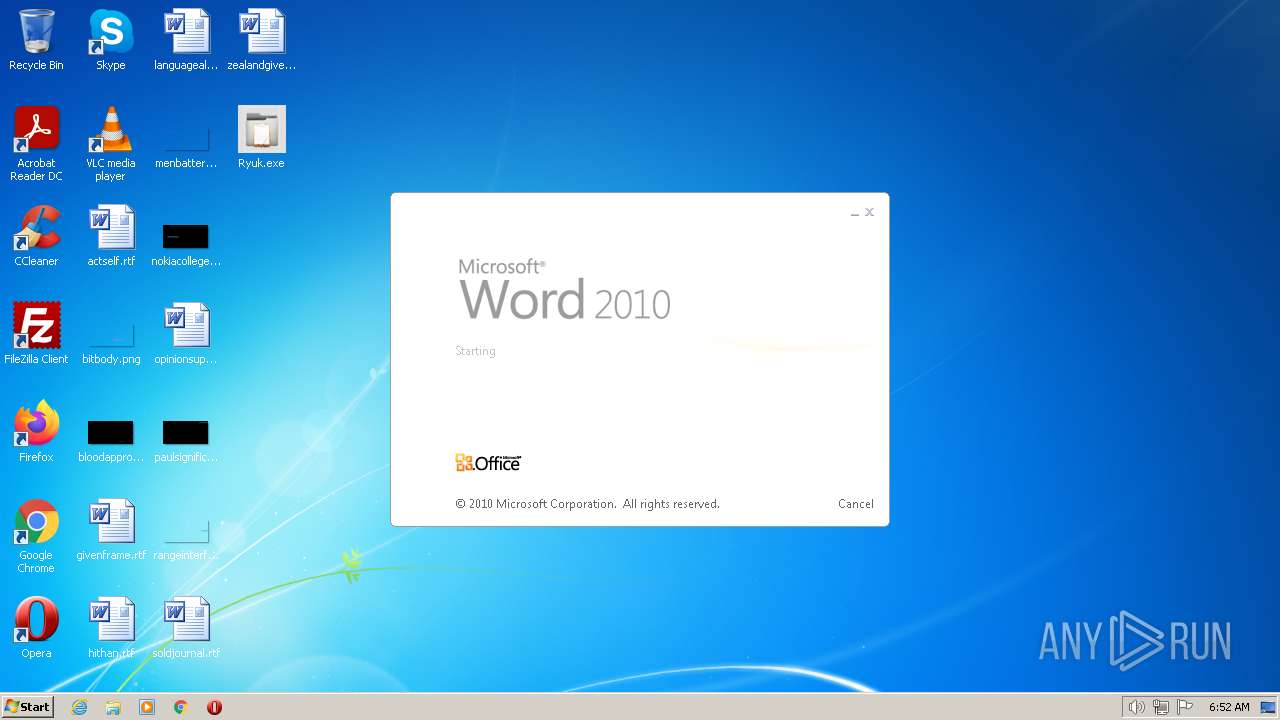1280x720 pixels.
Task: Click the Show desktop tray button
Action: click(1269, 707)
